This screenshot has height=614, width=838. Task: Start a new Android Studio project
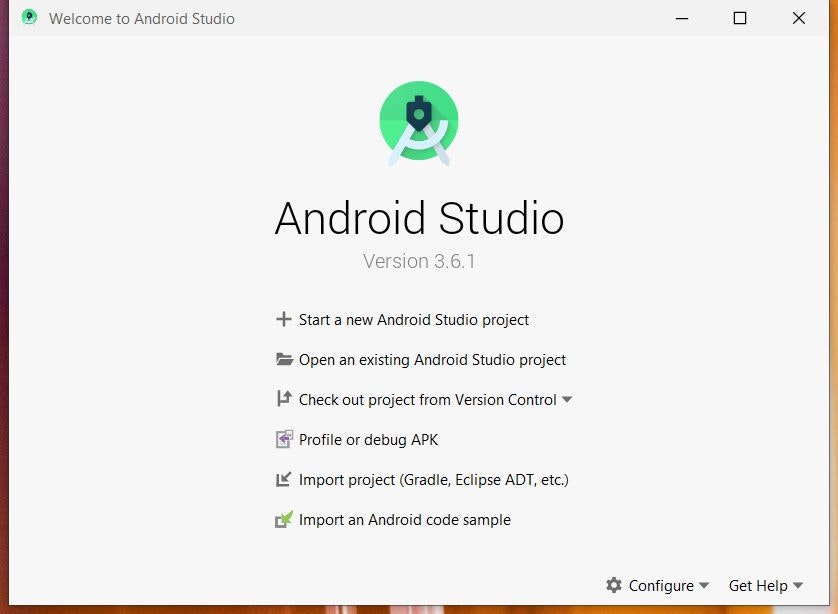pyautogui.click(x=414, y=320)
